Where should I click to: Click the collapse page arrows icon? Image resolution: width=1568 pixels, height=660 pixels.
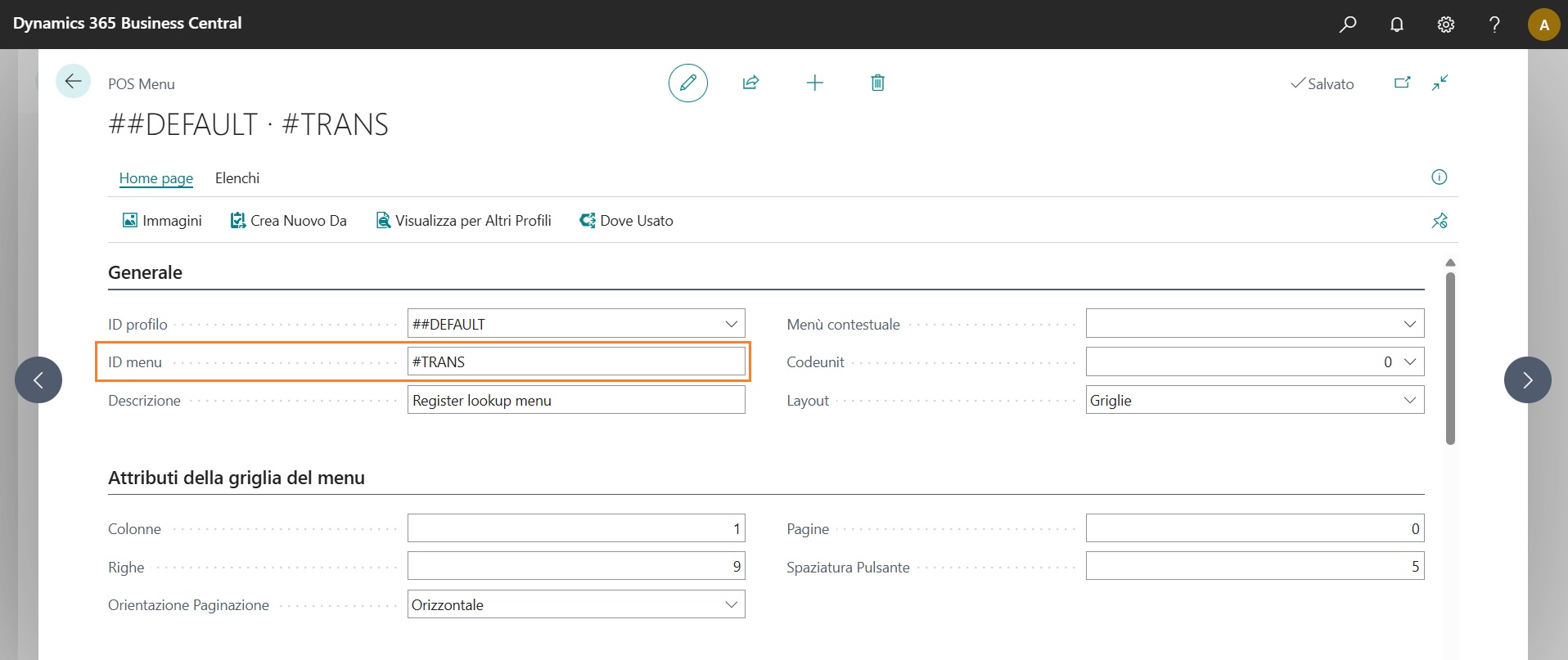coord(1440,83)
